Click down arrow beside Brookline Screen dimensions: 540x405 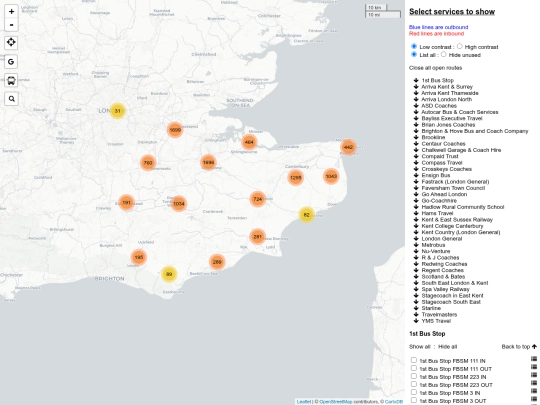(416, 137)
